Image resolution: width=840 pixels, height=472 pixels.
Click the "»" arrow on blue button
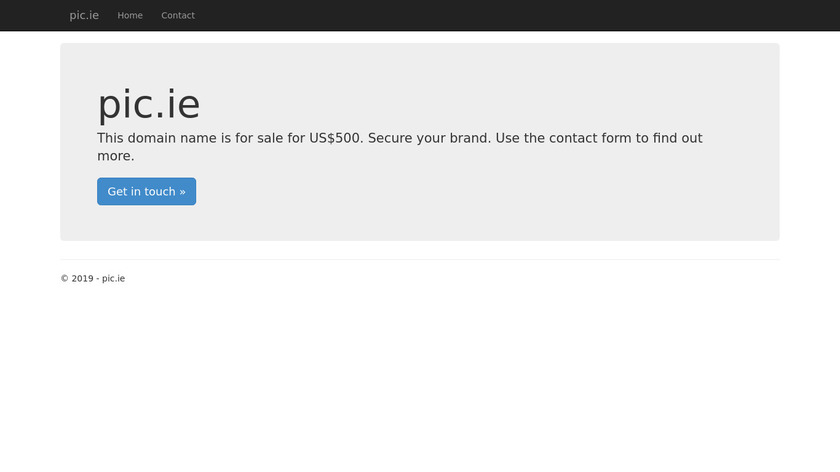pos(182,192)
